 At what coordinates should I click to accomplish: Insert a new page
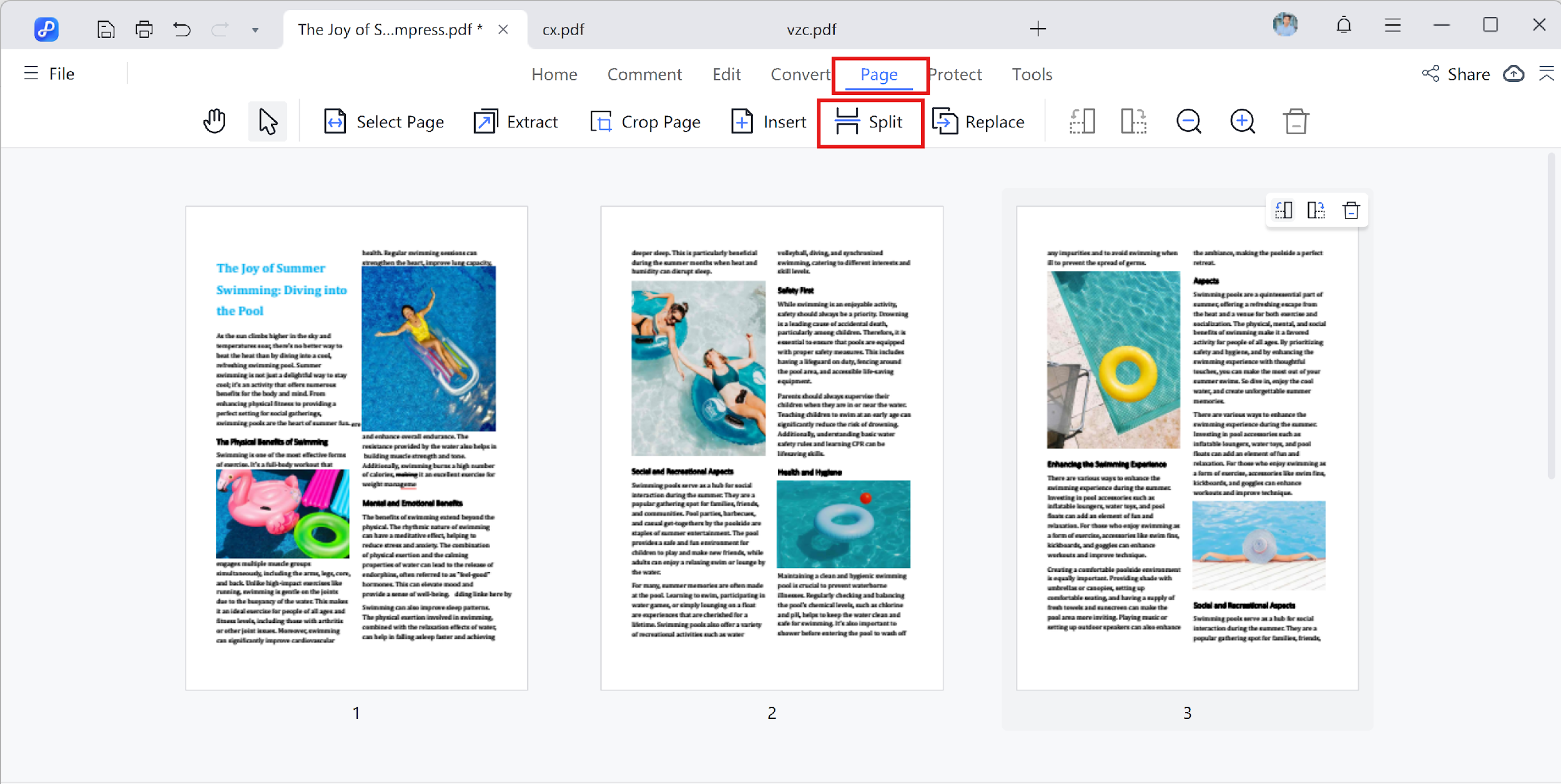click(x=769, y=122)
